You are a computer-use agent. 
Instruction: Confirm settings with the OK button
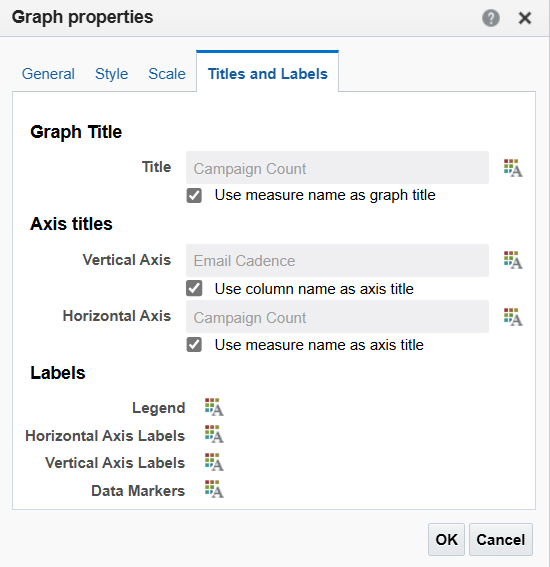click(446, 540)
